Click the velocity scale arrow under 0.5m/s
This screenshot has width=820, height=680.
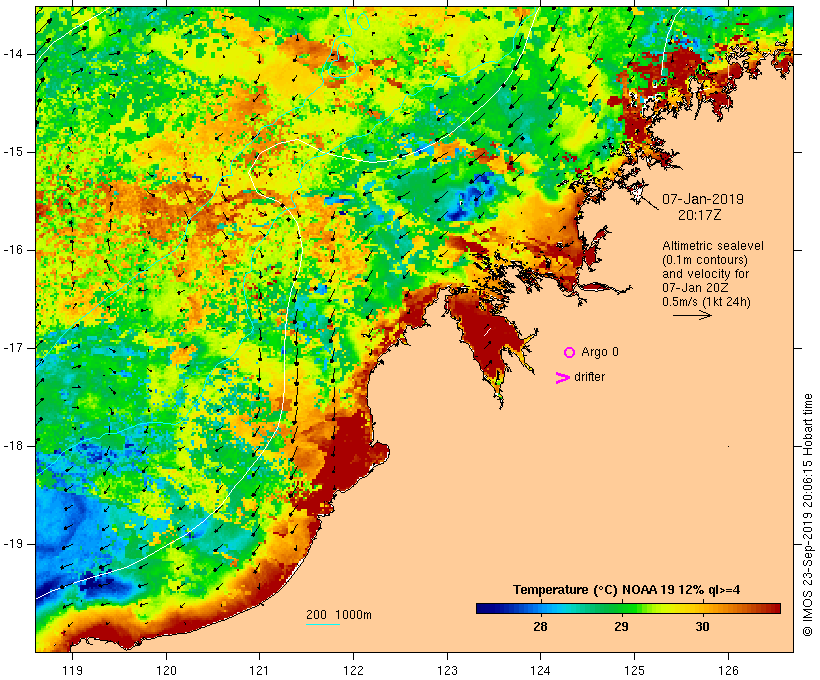(x=692, y=315)
